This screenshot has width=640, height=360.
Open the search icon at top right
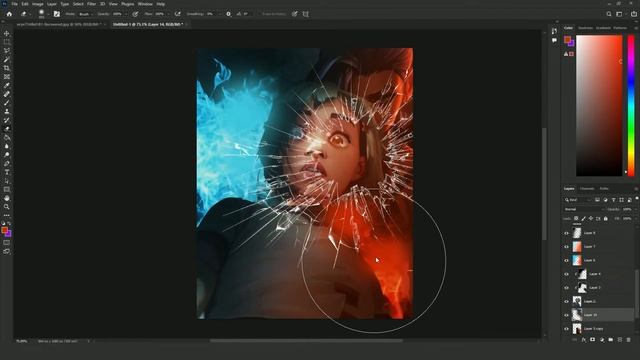click(x=609, y=14)
